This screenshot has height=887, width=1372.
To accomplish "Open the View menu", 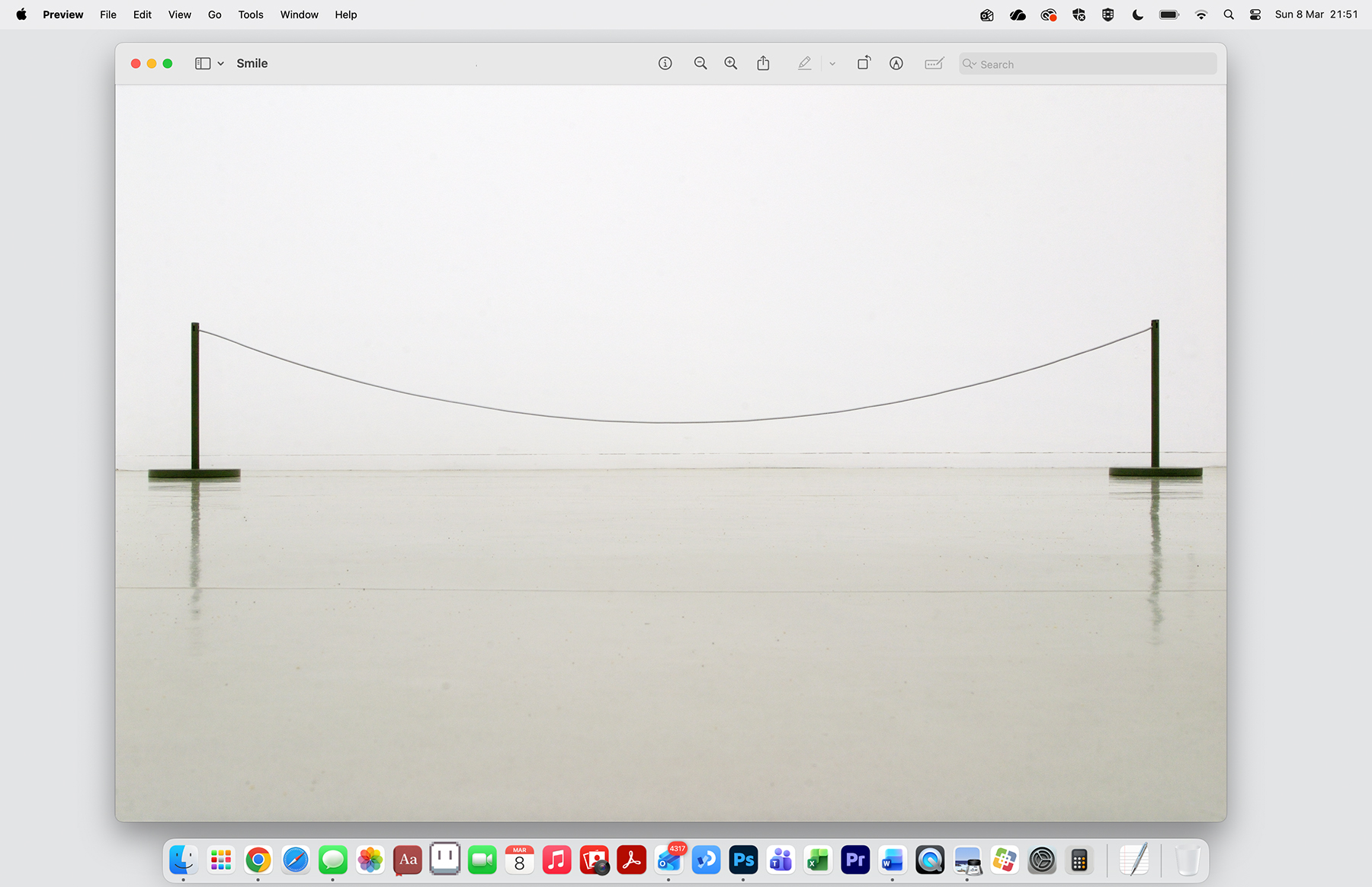I will coord(179,14).
